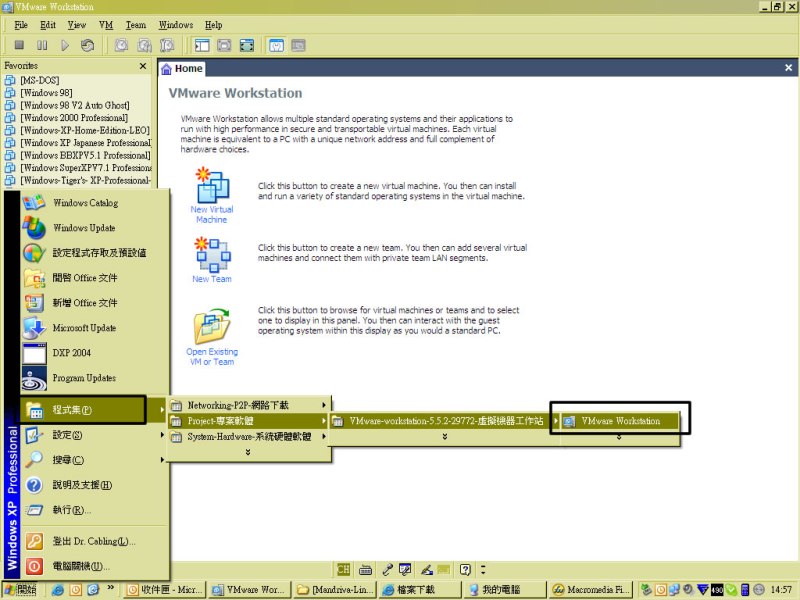
Task: Click the IME CH language indicator
Action: [x=343, y=569]
